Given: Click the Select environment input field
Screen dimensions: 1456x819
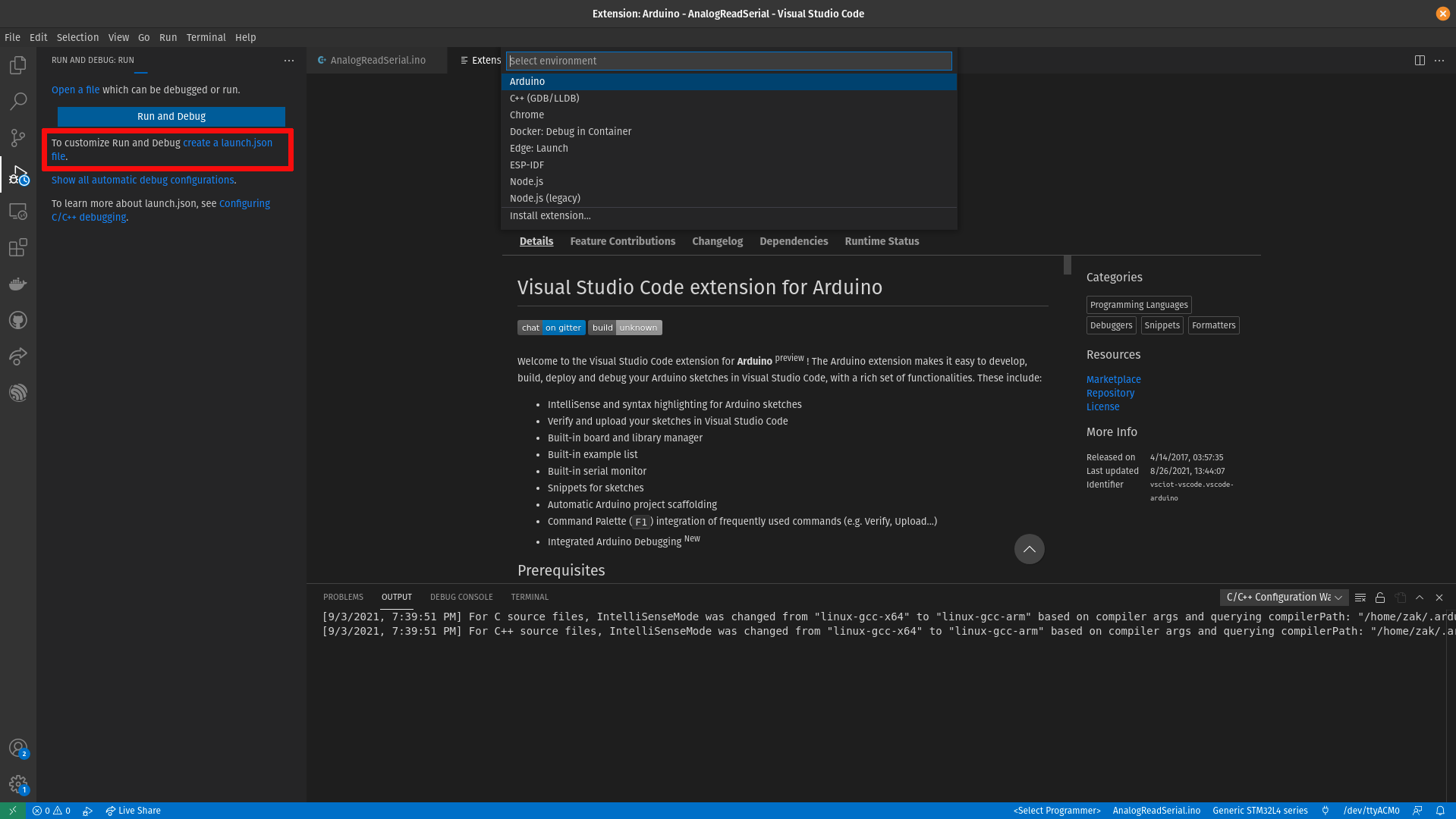Looking at the screenshot, I should pos(727,61).
